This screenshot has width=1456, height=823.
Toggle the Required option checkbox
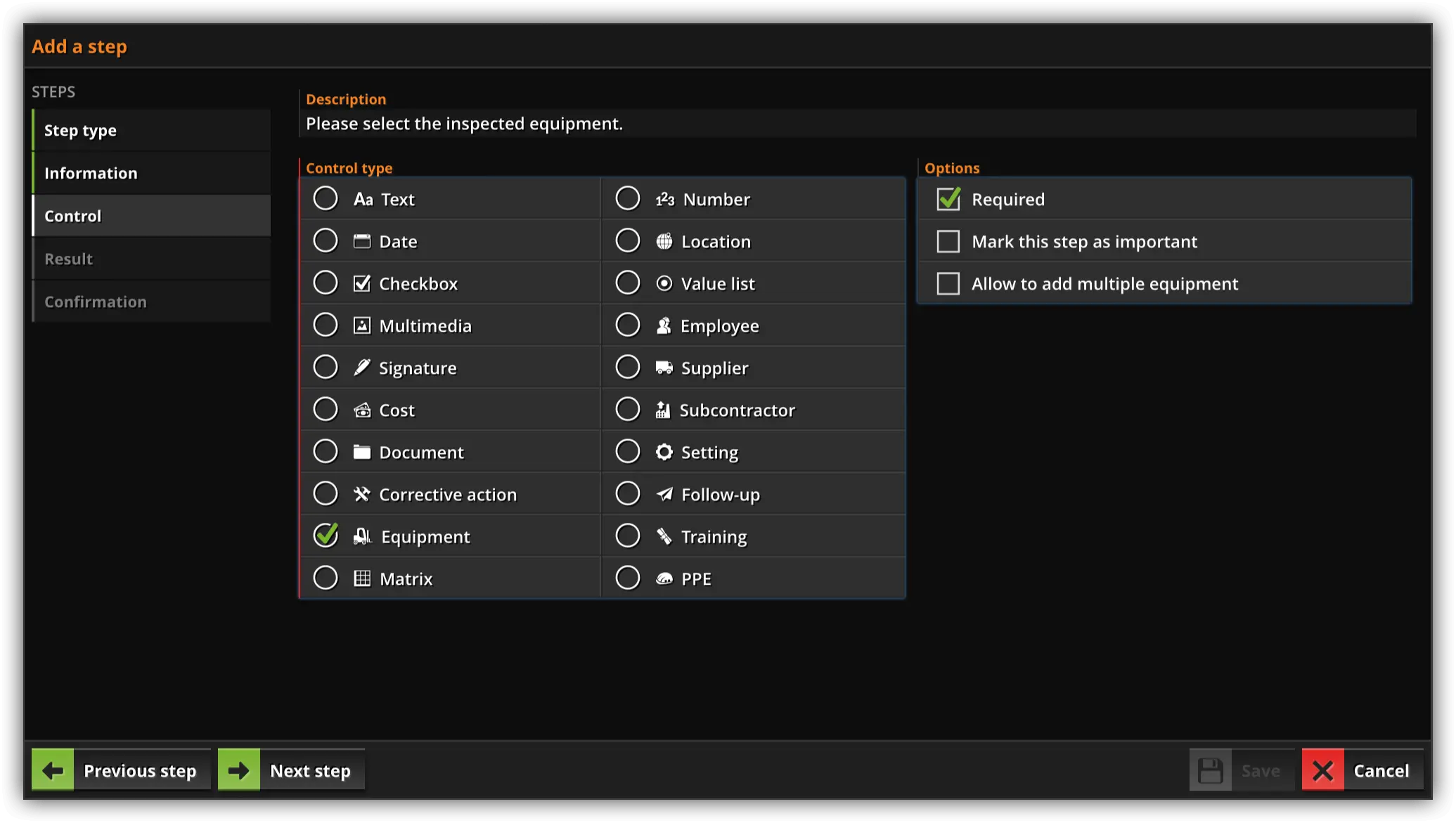(948, 199)
